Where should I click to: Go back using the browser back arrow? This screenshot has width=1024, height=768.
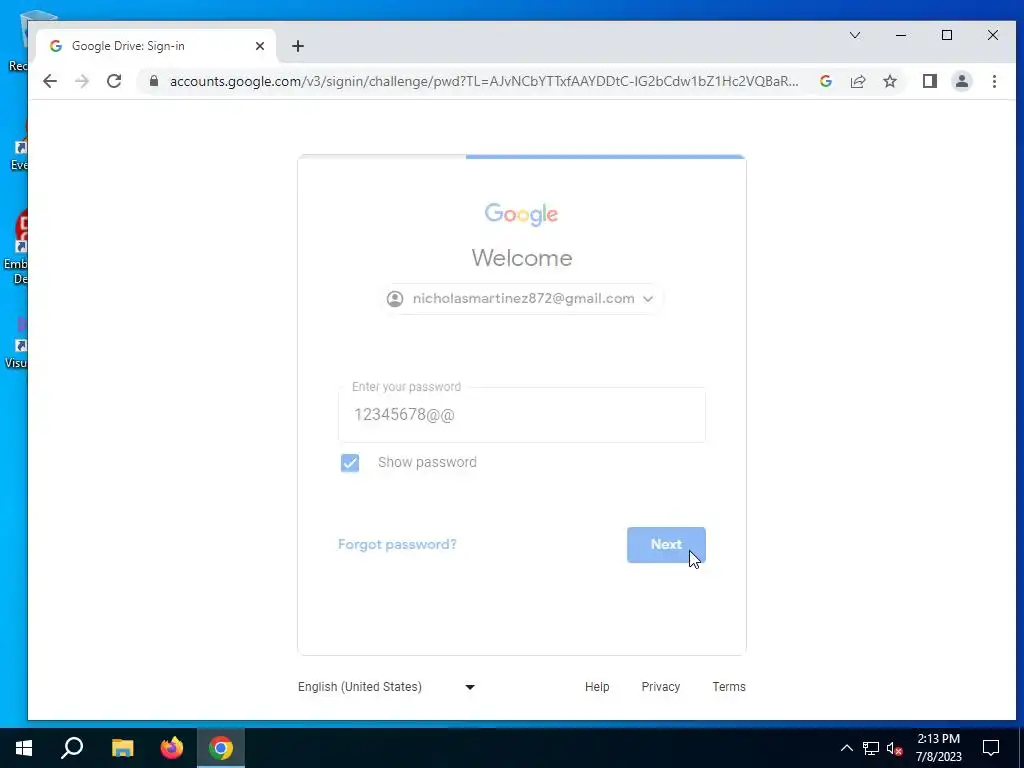tap(50, 81)
